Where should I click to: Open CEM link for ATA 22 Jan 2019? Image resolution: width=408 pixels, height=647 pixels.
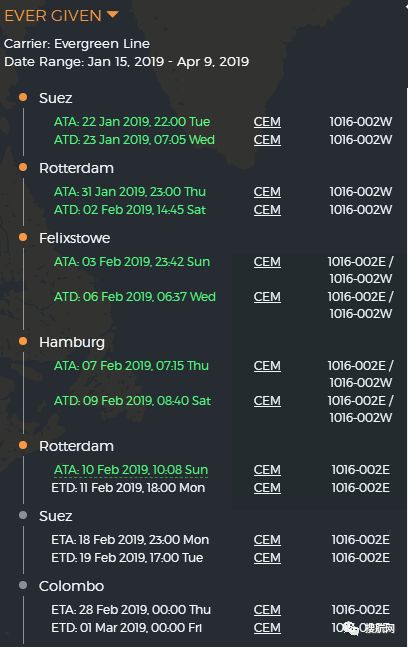267,122
